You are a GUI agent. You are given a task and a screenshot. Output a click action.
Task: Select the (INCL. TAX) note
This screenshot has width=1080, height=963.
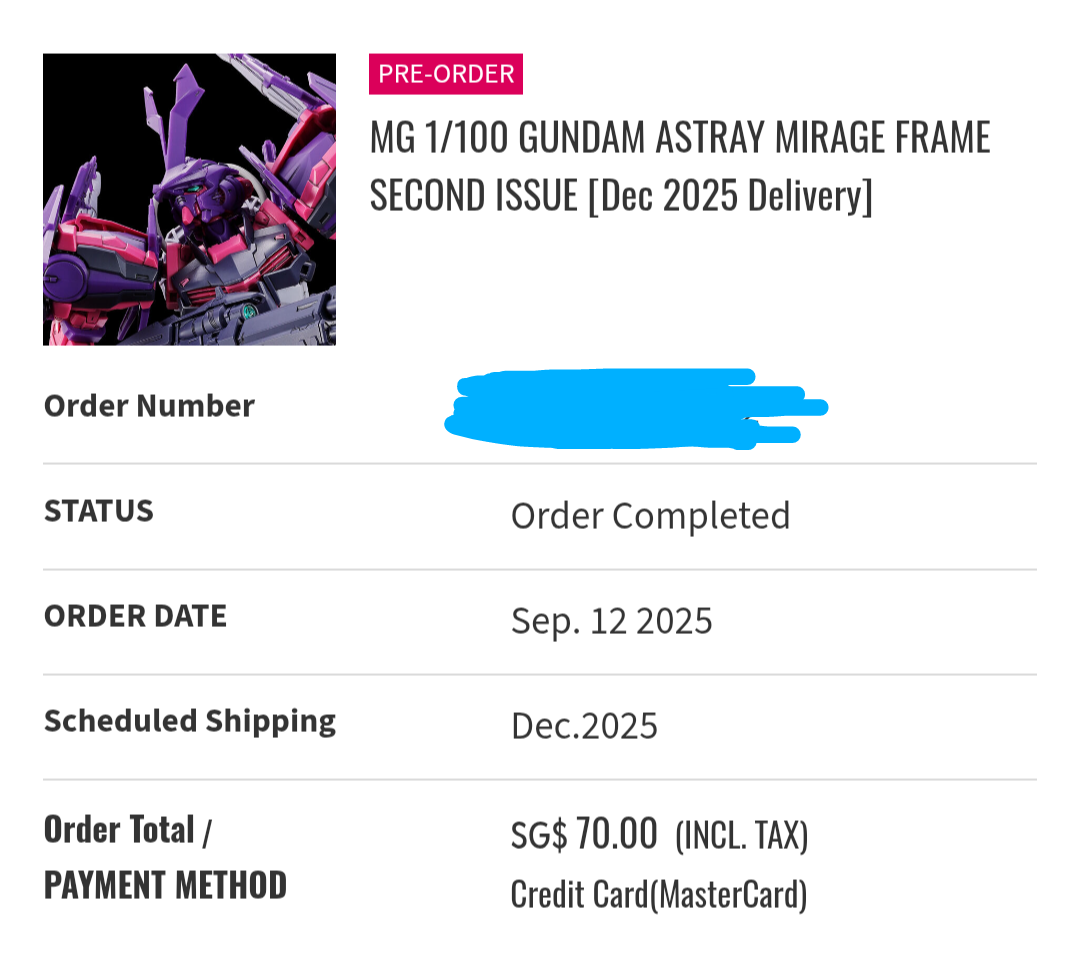tap(742, 836)
